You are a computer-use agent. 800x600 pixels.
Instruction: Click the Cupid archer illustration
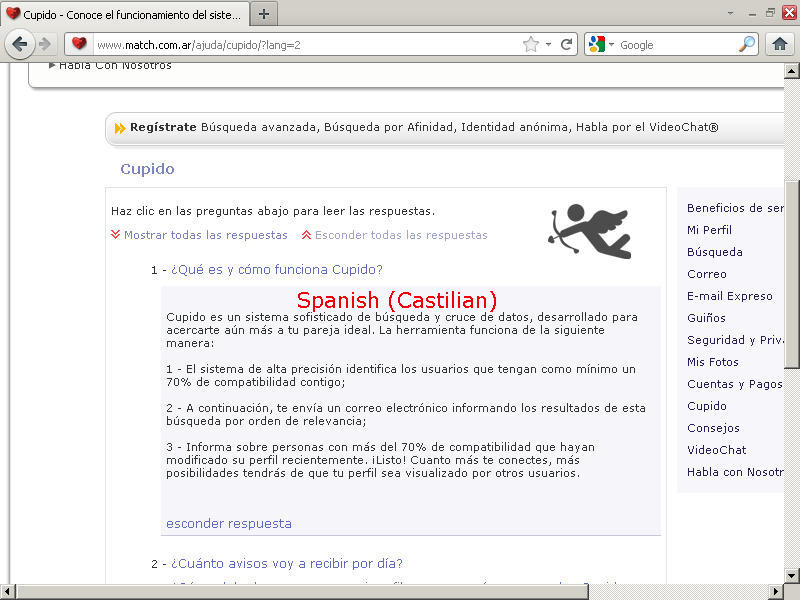590,231
